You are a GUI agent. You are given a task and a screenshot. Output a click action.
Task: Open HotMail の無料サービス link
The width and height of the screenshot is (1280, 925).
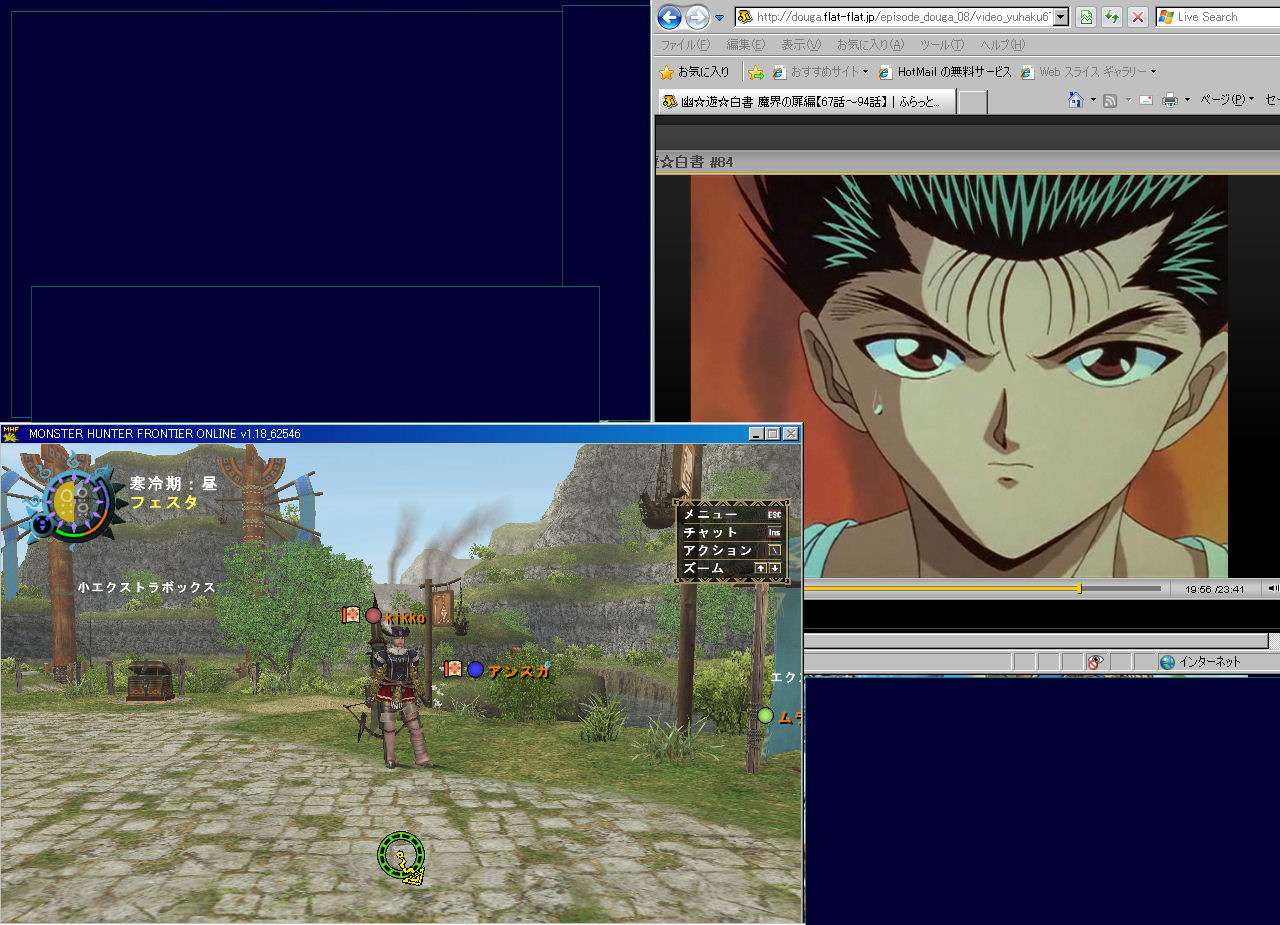click(945, 72)
